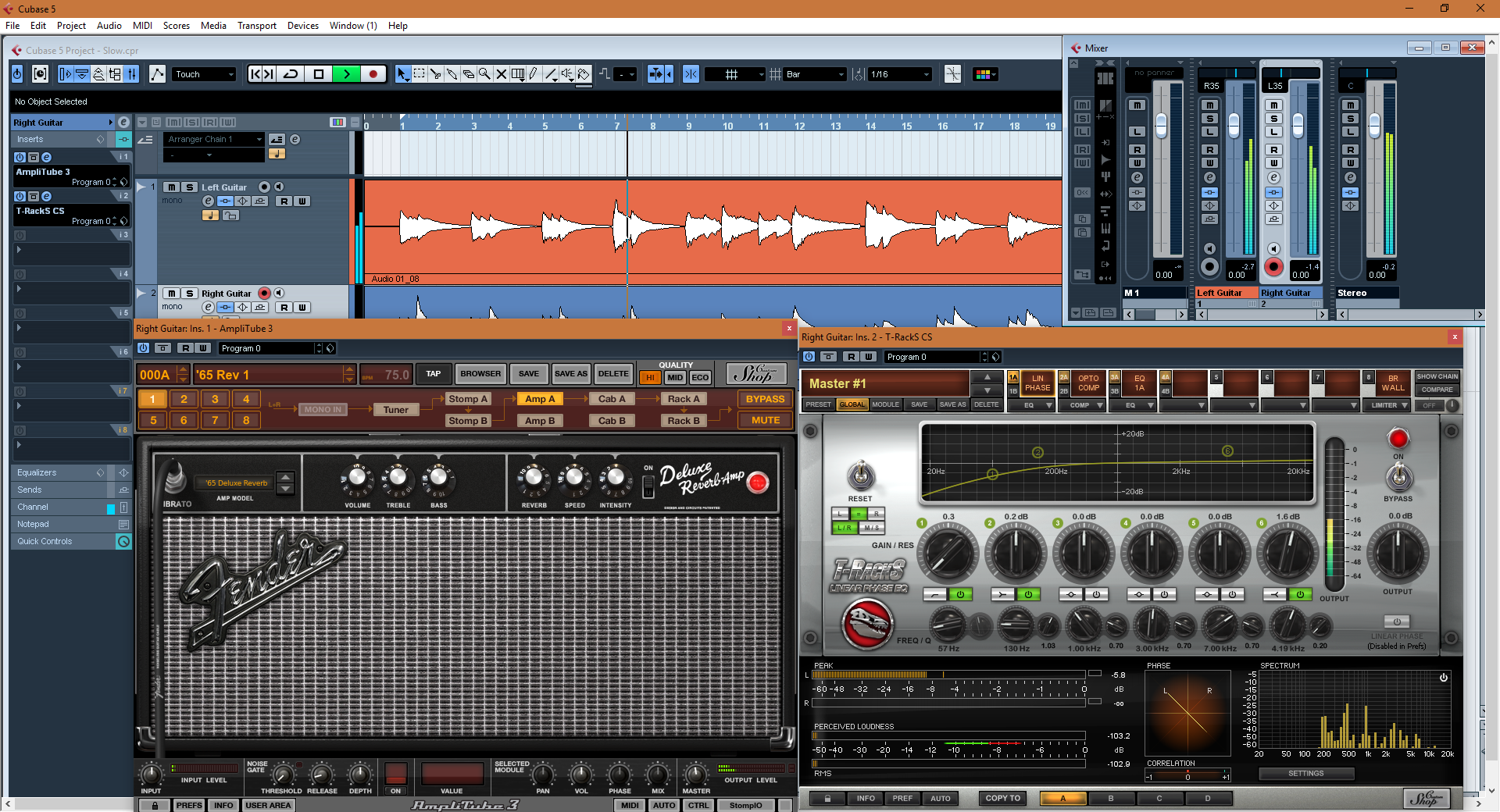Click the amp VOLUME knob in AmpliTube
The image size is (1500, 812).
[357, 477]
